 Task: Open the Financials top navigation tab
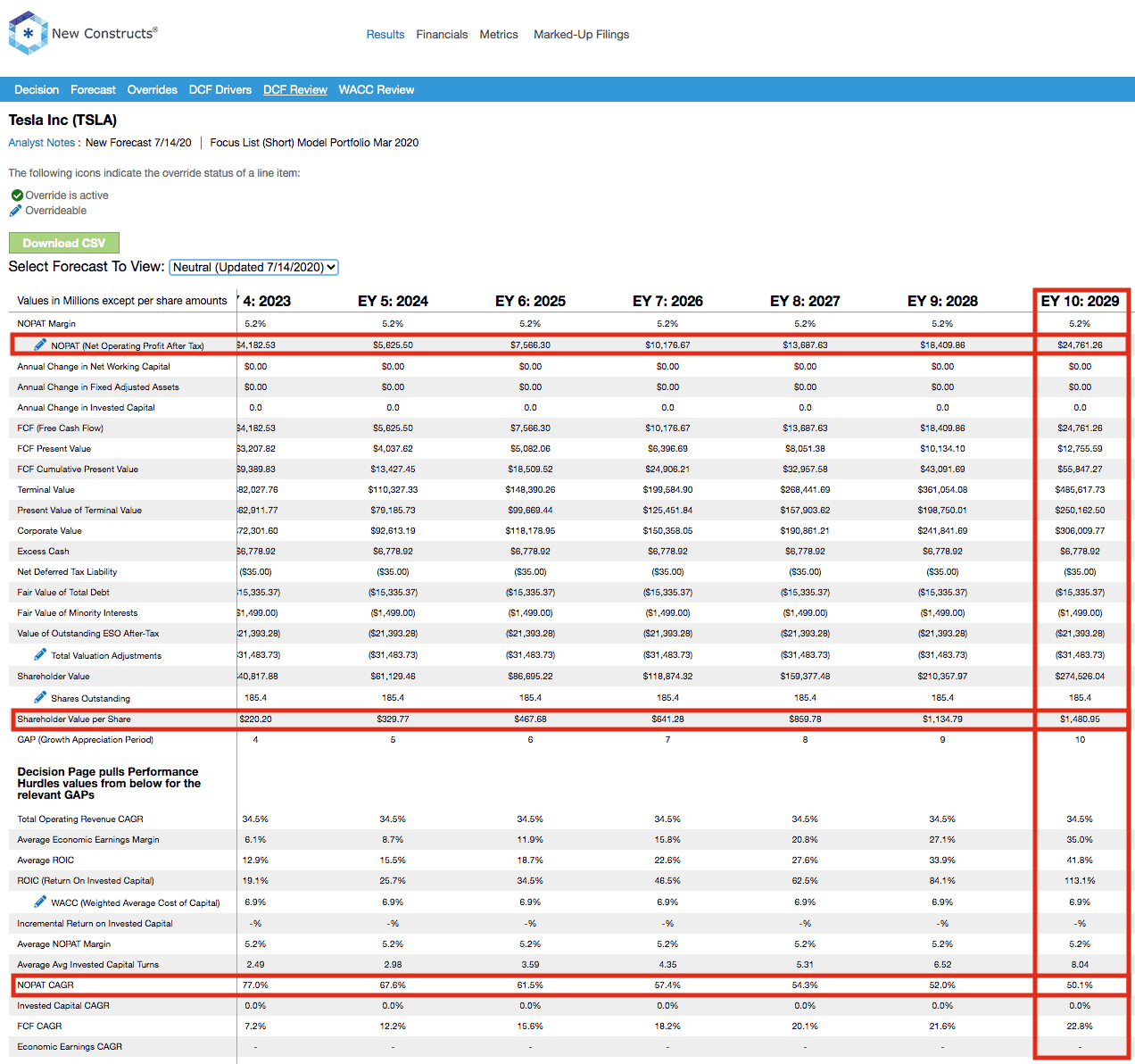[x=442, y=34]
